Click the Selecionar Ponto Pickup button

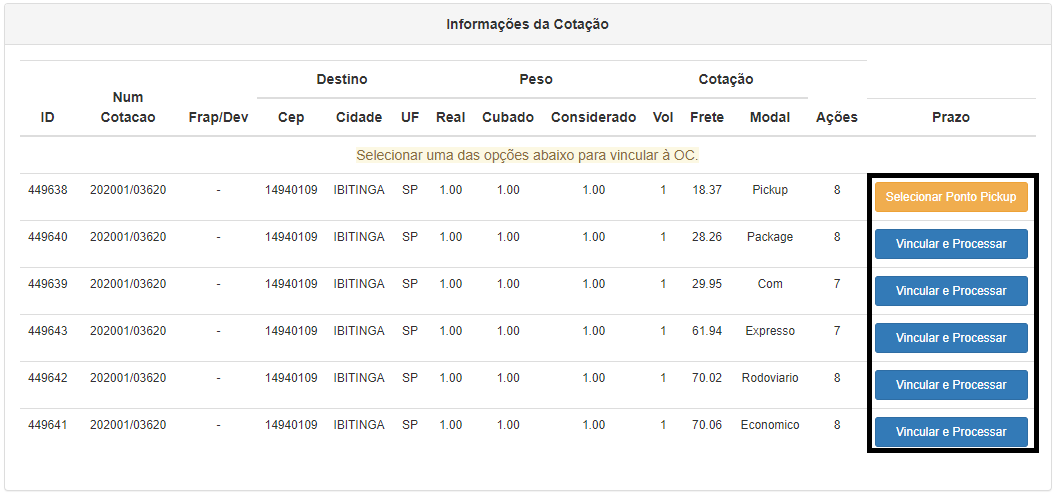(951, 197)
